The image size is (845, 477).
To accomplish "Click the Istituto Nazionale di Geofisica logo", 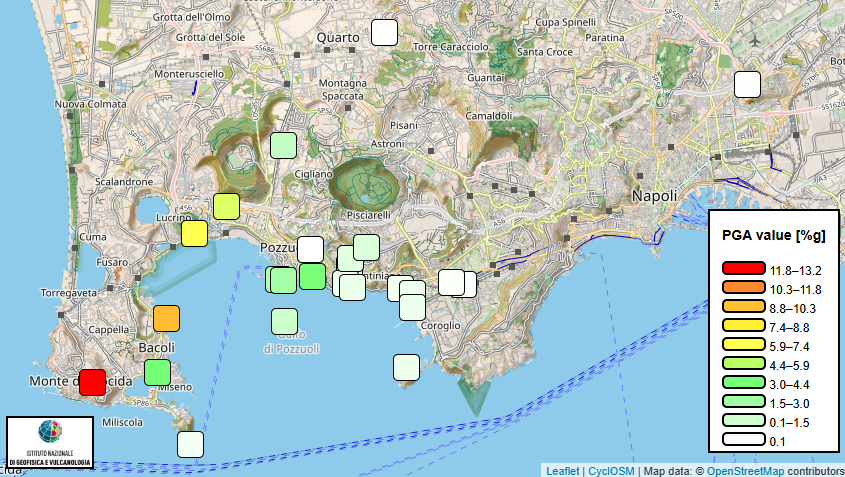I will pyautogui.click(x=50, y=442).
